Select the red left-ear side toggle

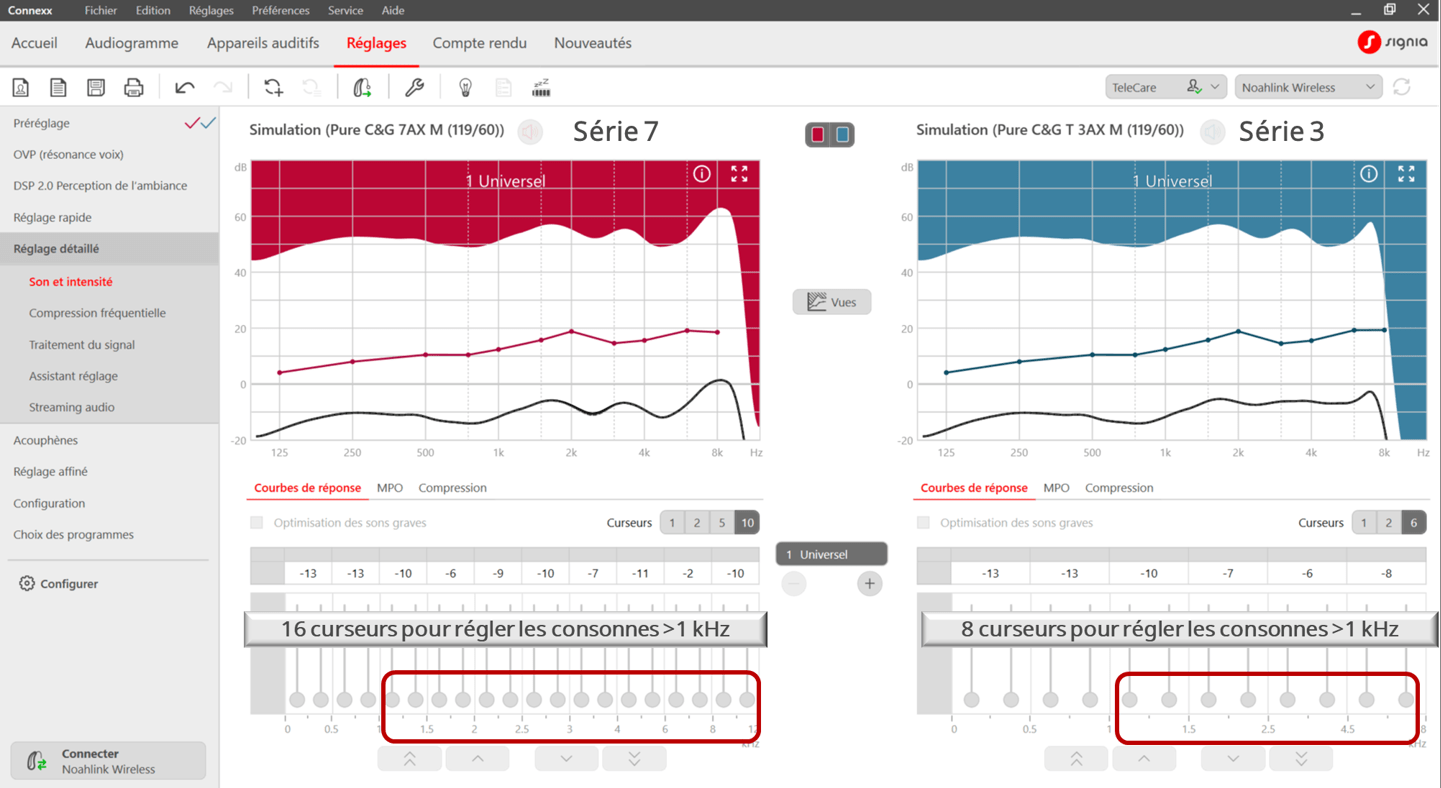pos(819,135)
